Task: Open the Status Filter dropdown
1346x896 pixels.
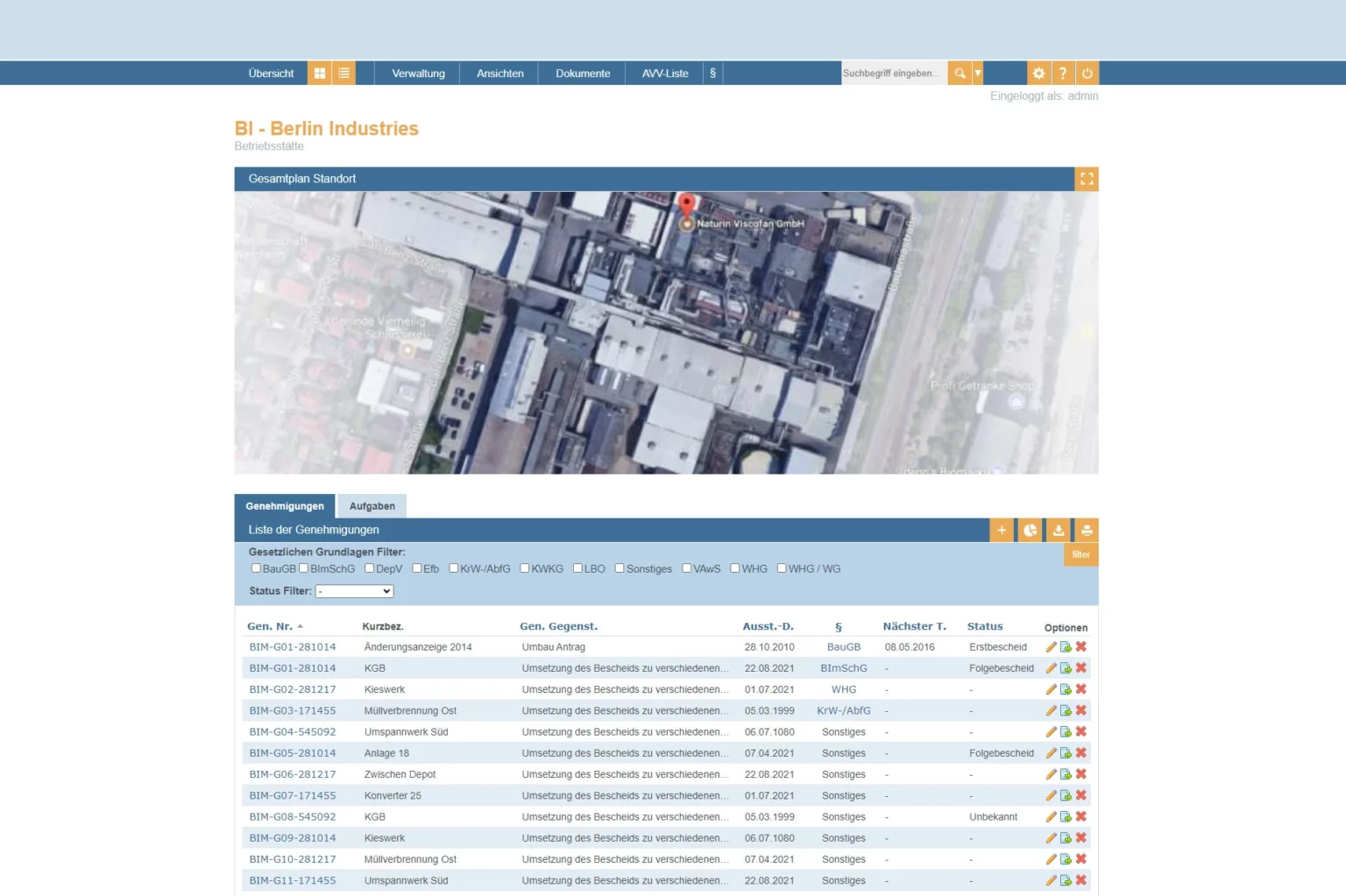Action: tap(354, 591)
